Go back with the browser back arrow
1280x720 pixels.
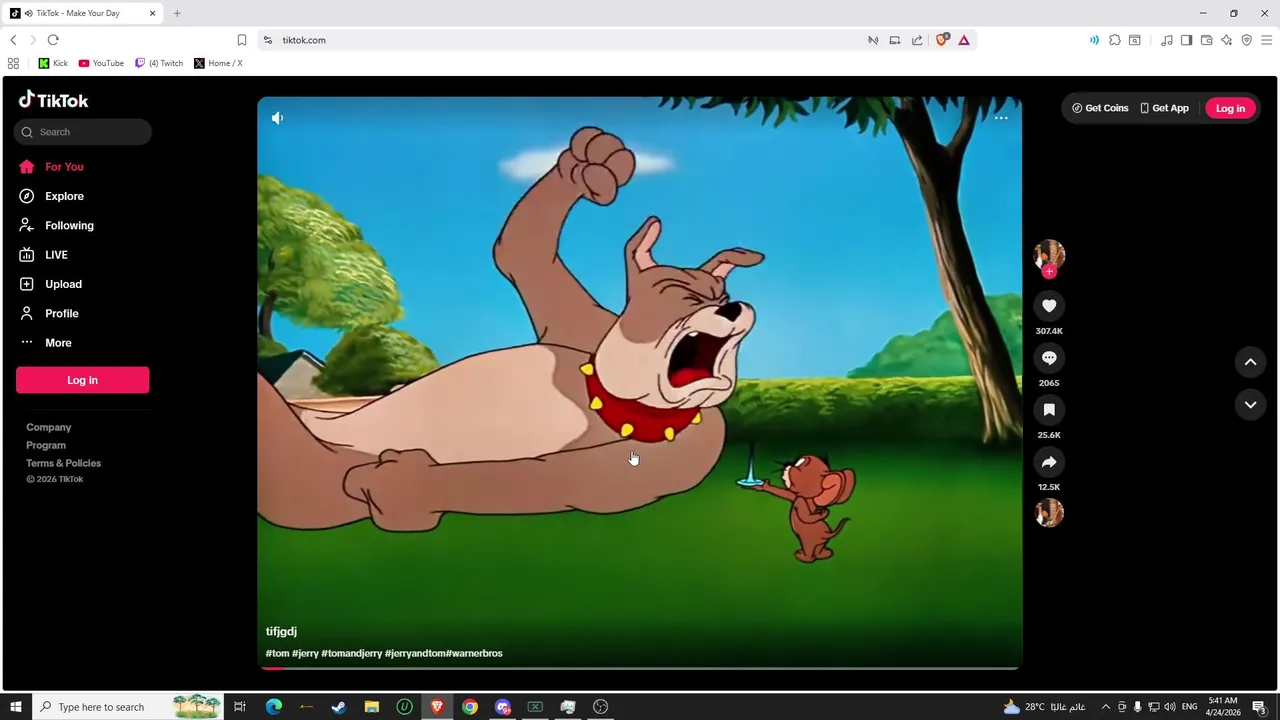(x=13, y=40)
